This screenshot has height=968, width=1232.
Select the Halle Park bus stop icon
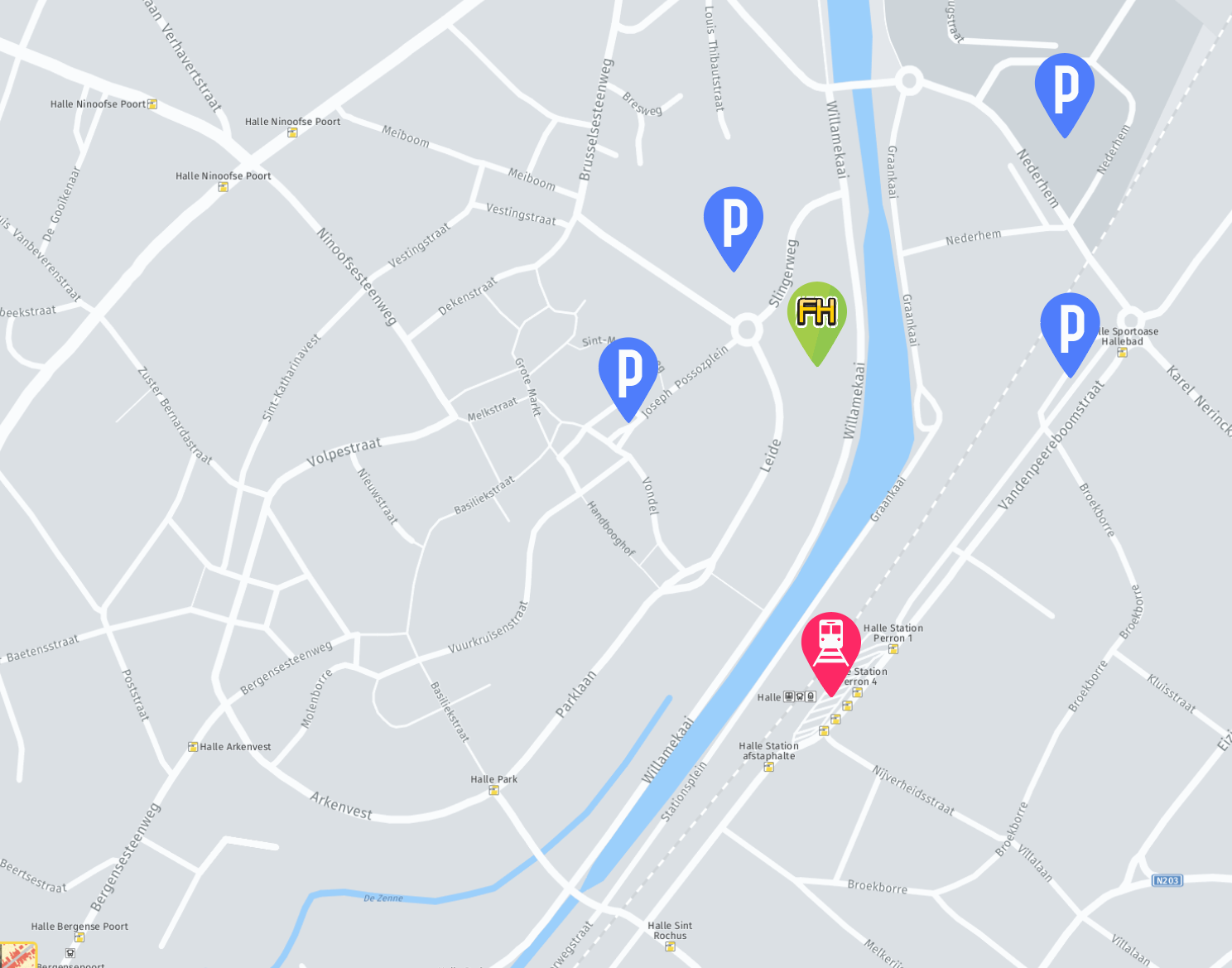pos(493,791)
